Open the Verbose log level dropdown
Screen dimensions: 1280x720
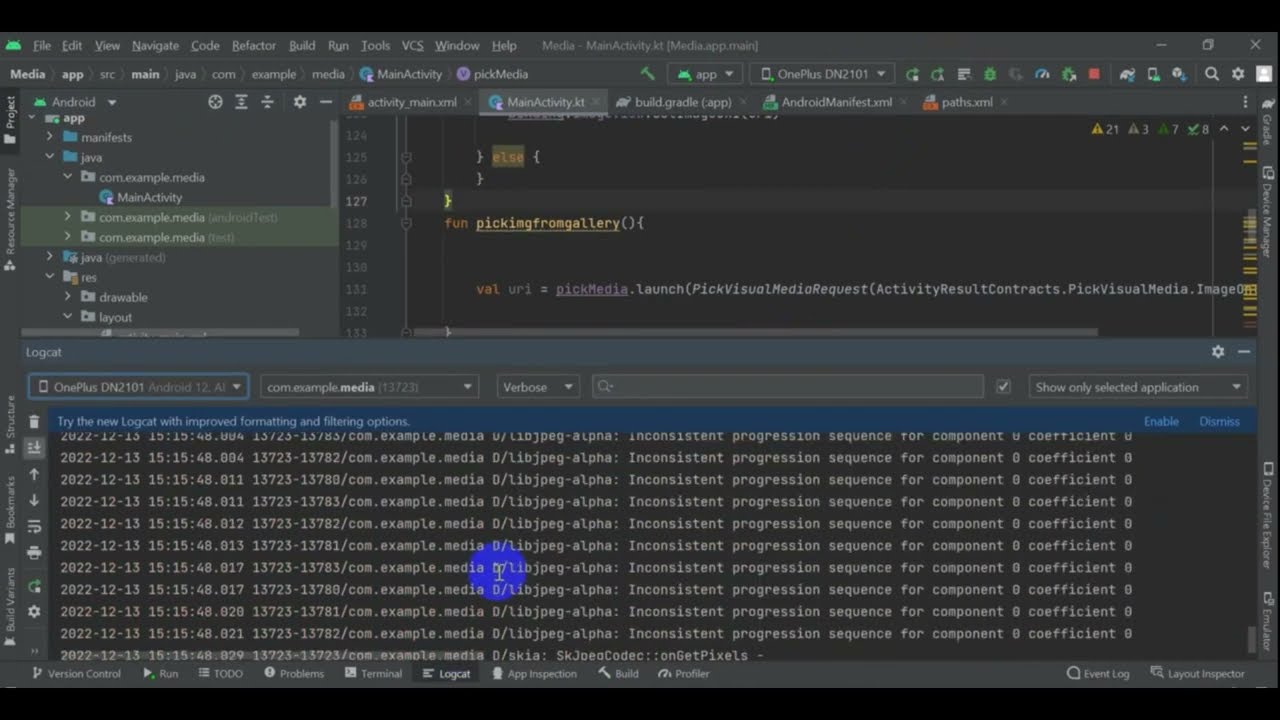click(538, 387)
